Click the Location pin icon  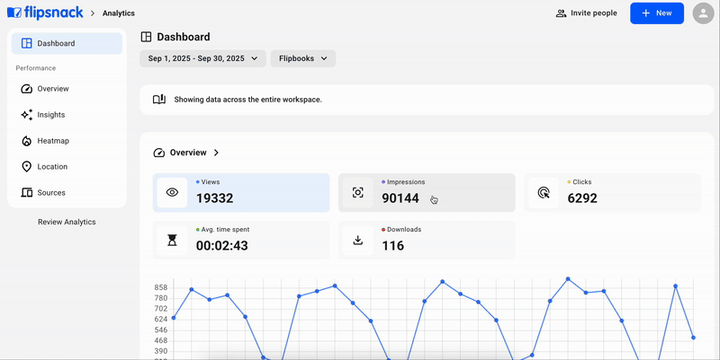(27, 167)
